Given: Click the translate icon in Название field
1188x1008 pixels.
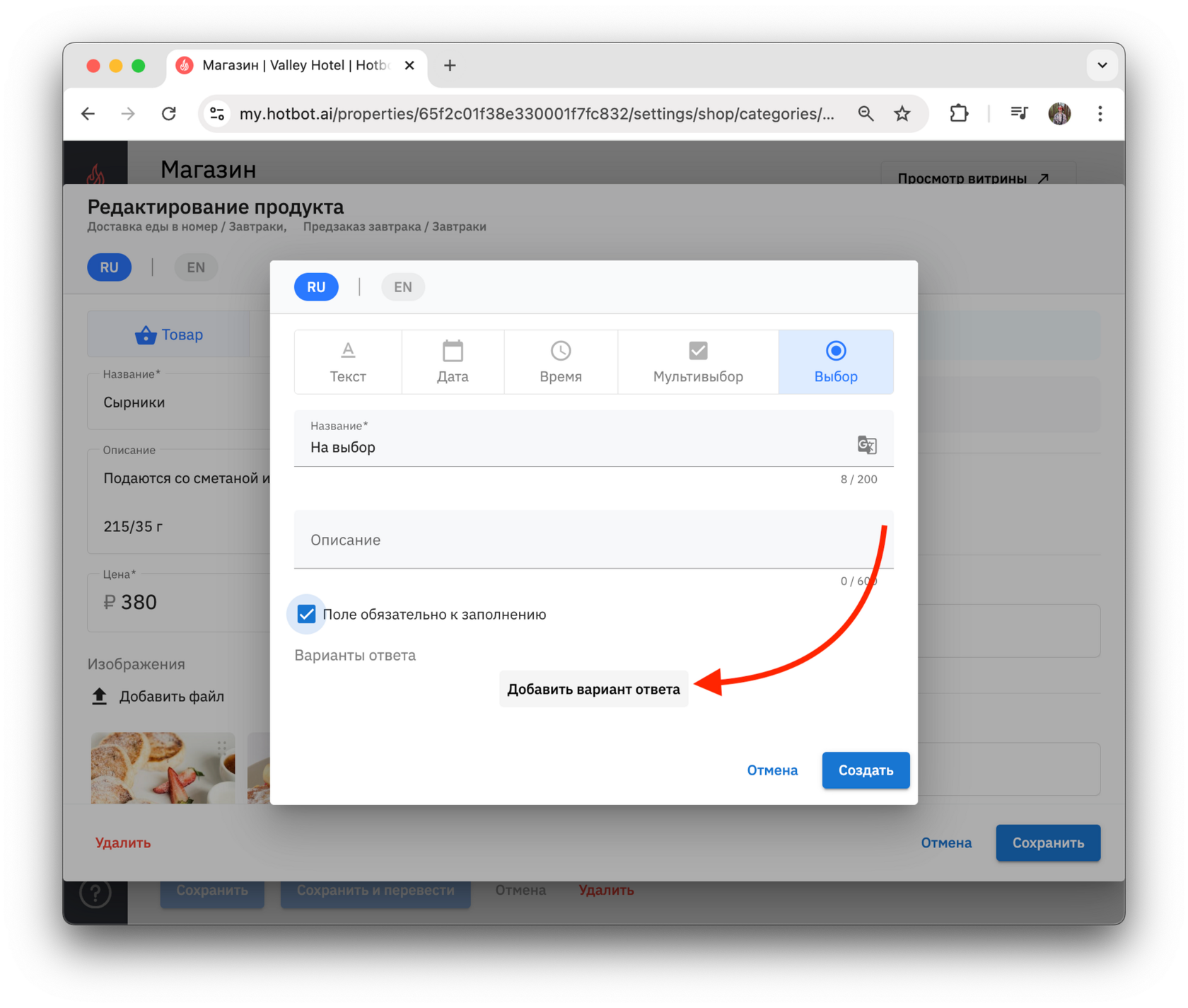Looking at the screenshot, I should click(867, 445).
